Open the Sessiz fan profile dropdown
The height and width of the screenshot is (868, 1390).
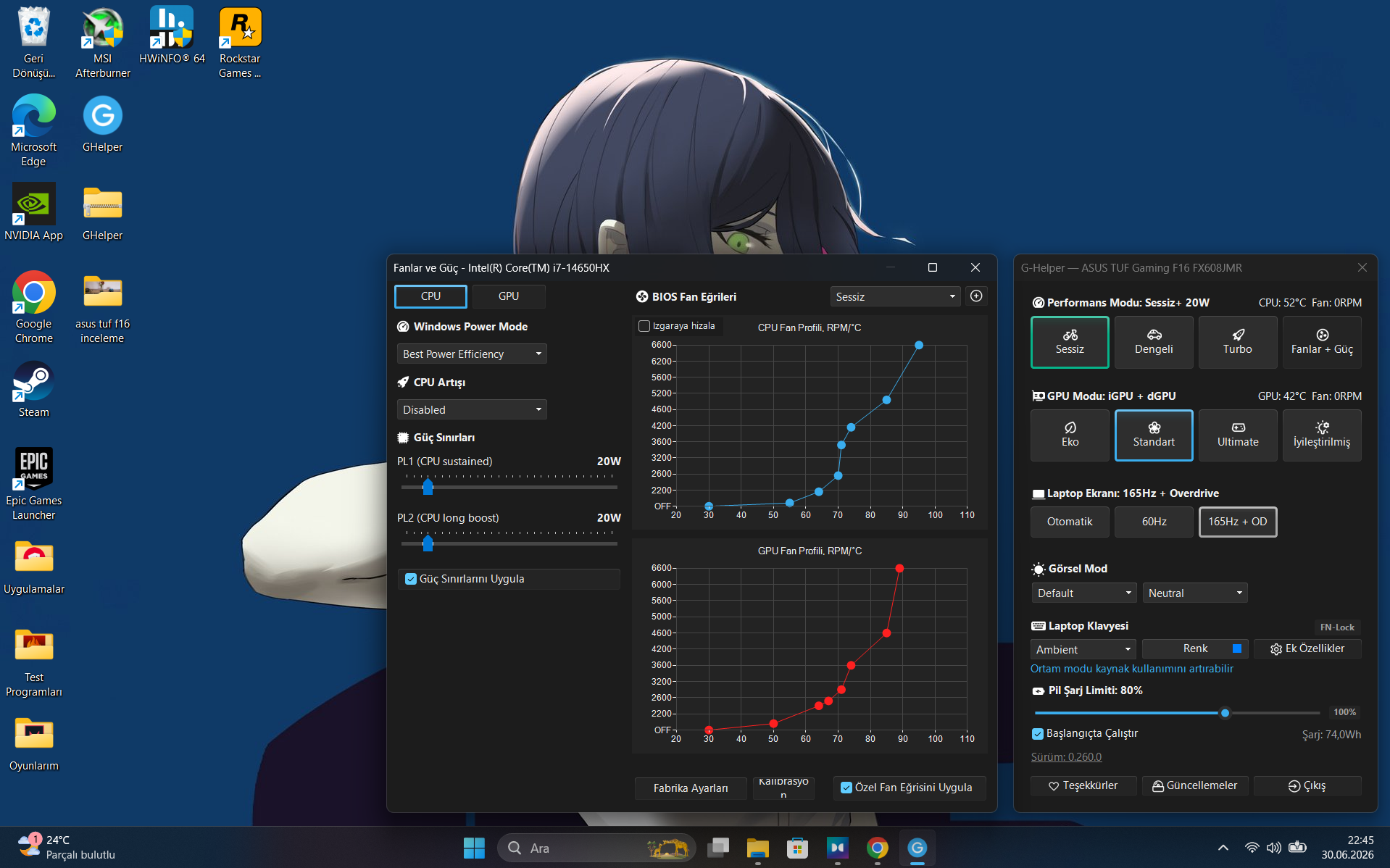tap(895, 296)
